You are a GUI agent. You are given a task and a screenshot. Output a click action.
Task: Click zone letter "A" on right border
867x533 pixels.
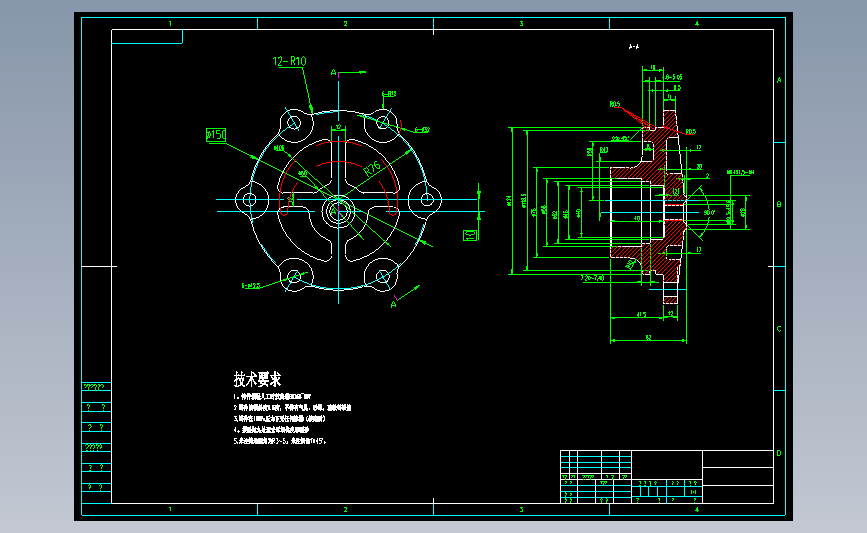click(x=779, y=80)
